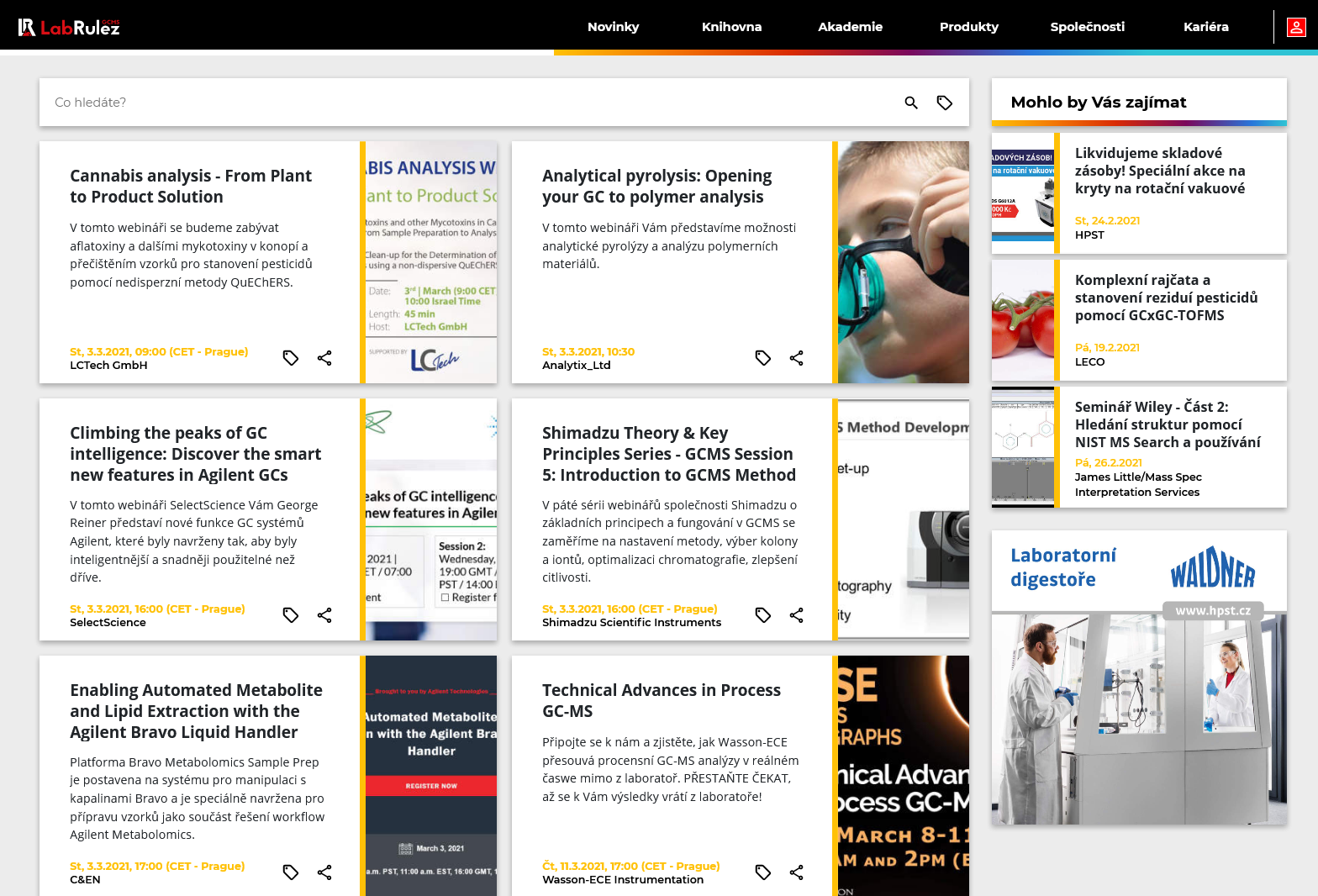Click tag icon on Enabling Automated Metabolite card
Image resolution: width=1318 pixels, height=896 pixels.
291,872
